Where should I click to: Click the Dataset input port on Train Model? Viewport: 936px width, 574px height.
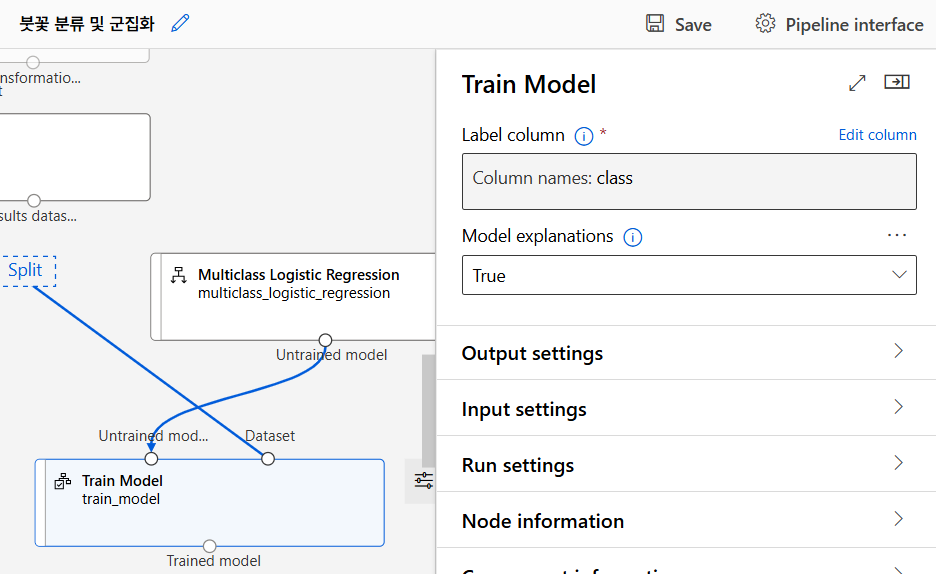(268, 458)
